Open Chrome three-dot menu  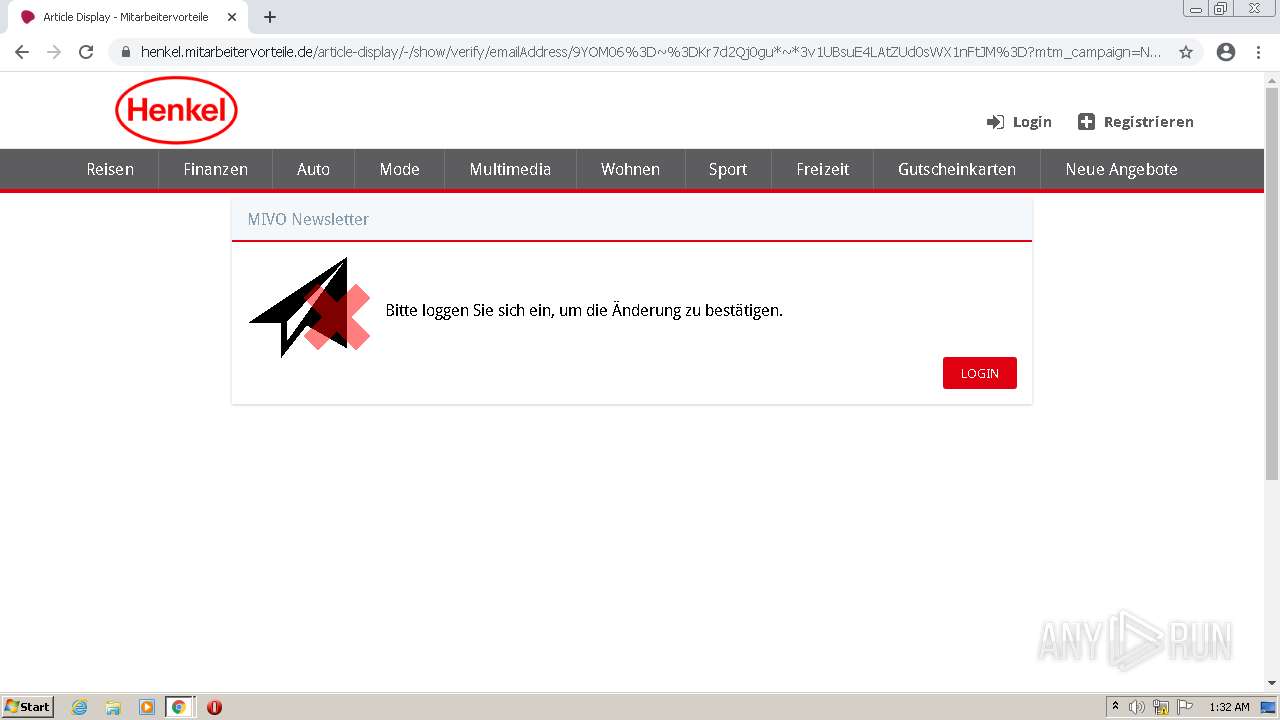click(1258, 52)
